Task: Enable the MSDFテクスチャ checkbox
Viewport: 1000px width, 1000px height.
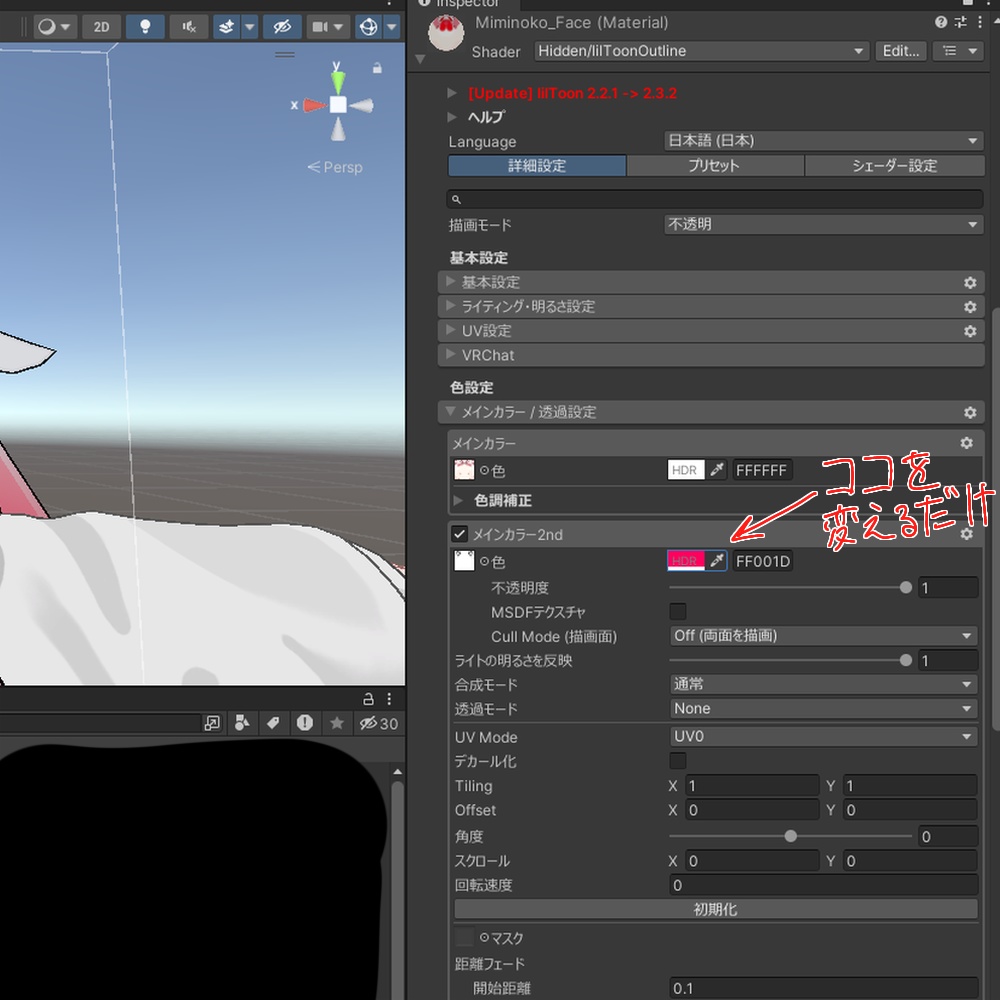Action: pos(678,612)
